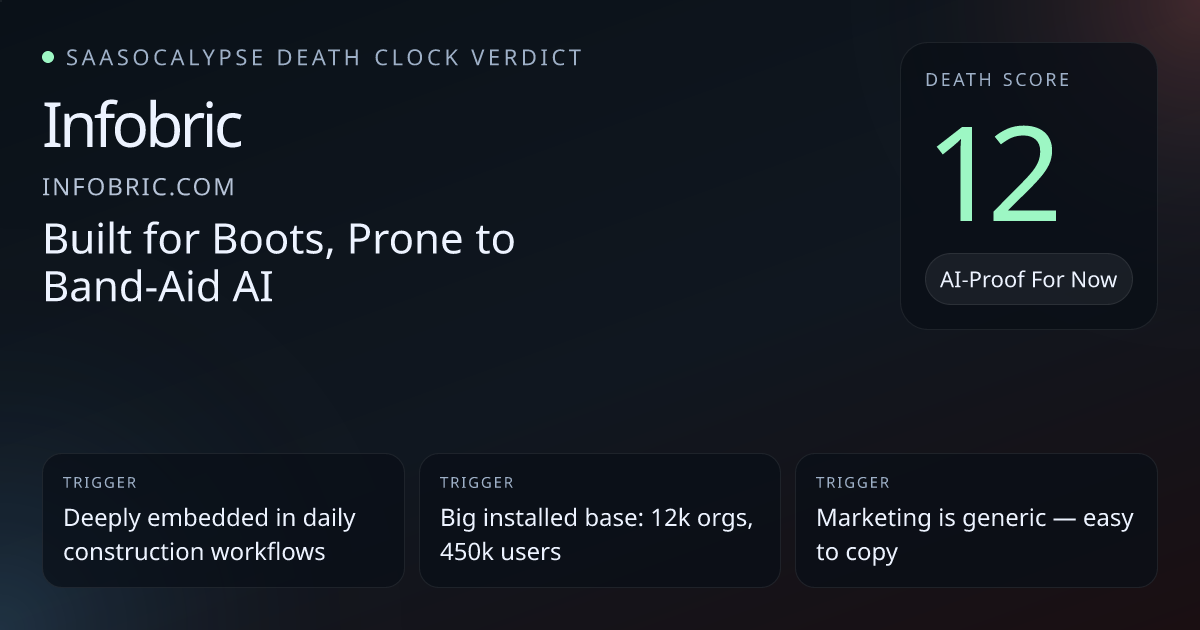Click the "Built for Boots, Prone to" line
The width and height of the screenshot is (1200, 630).
click(x=279, y=240)
